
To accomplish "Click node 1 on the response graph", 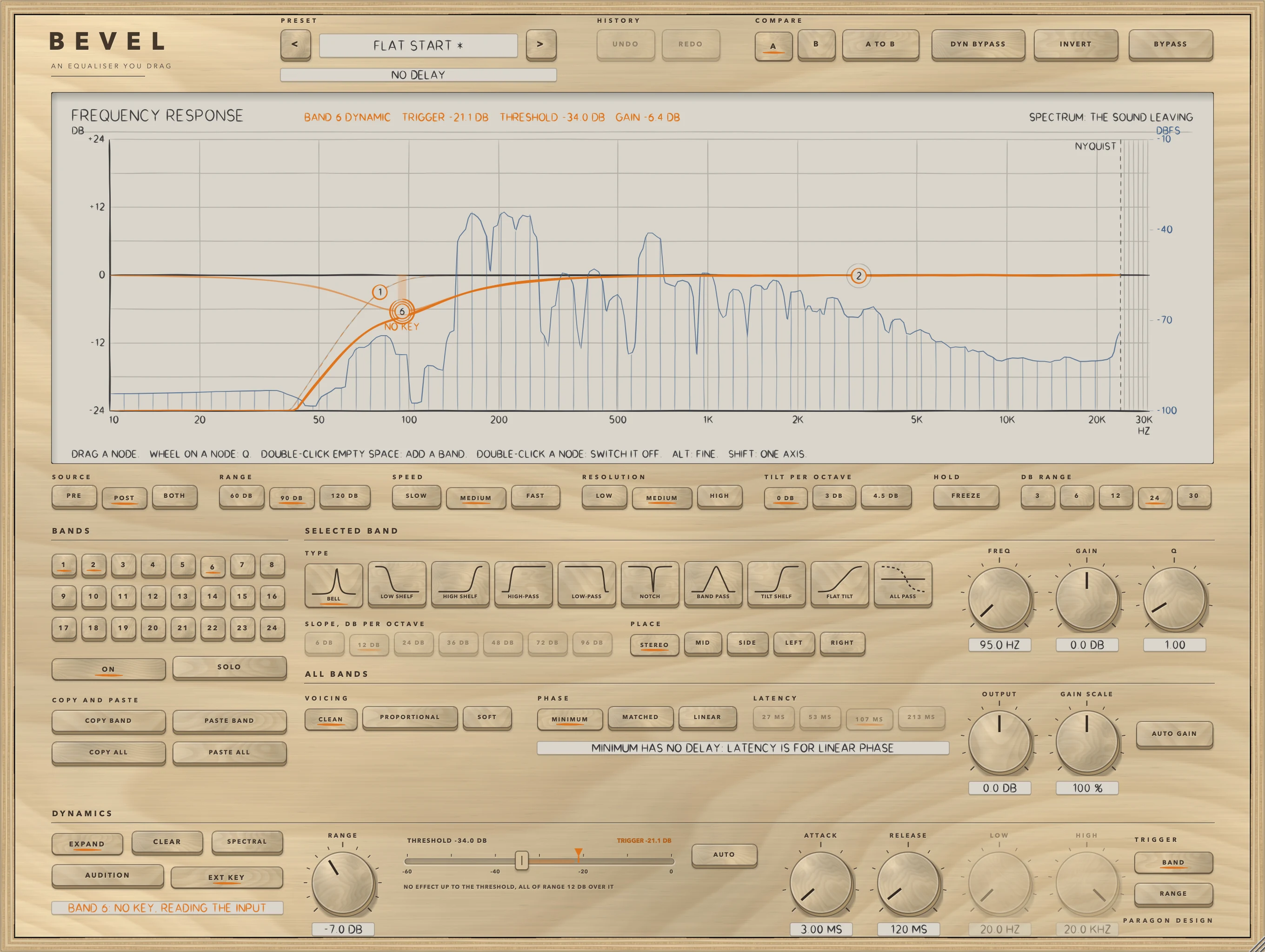I will [x=379, y=292].
